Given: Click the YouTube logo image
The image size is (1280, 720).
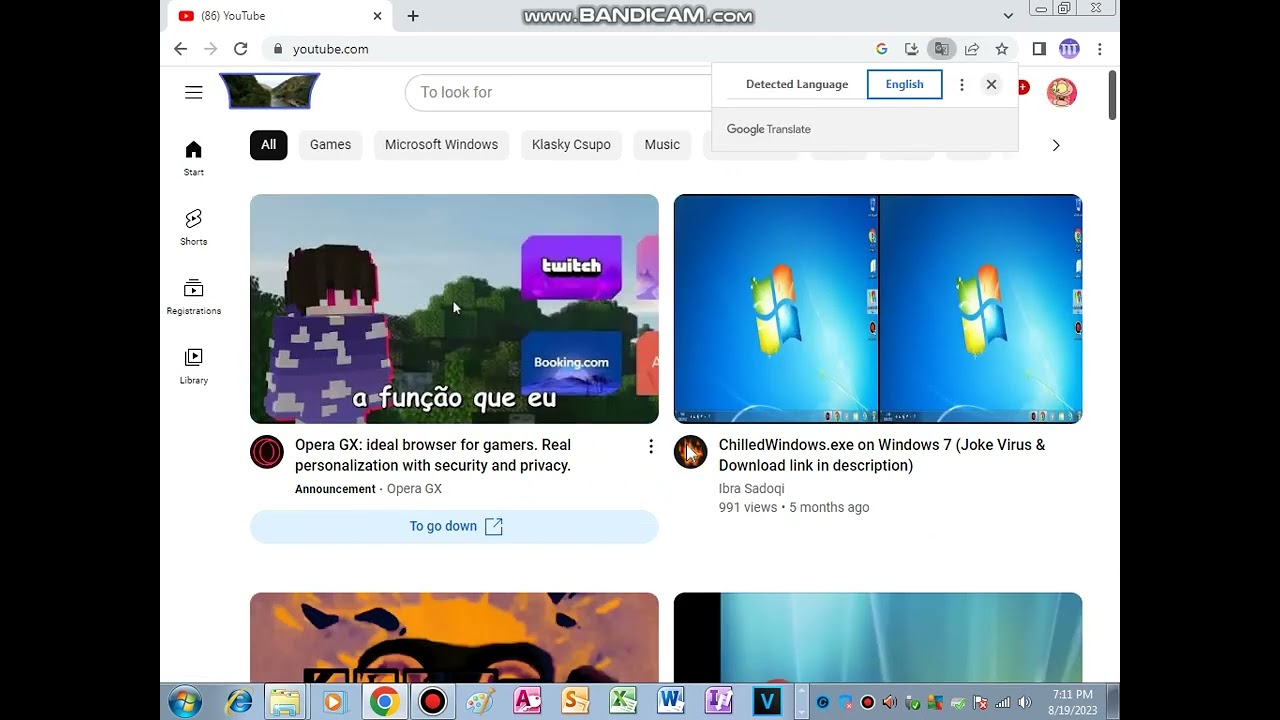Looking at the screenshot, I should point(270,91).
